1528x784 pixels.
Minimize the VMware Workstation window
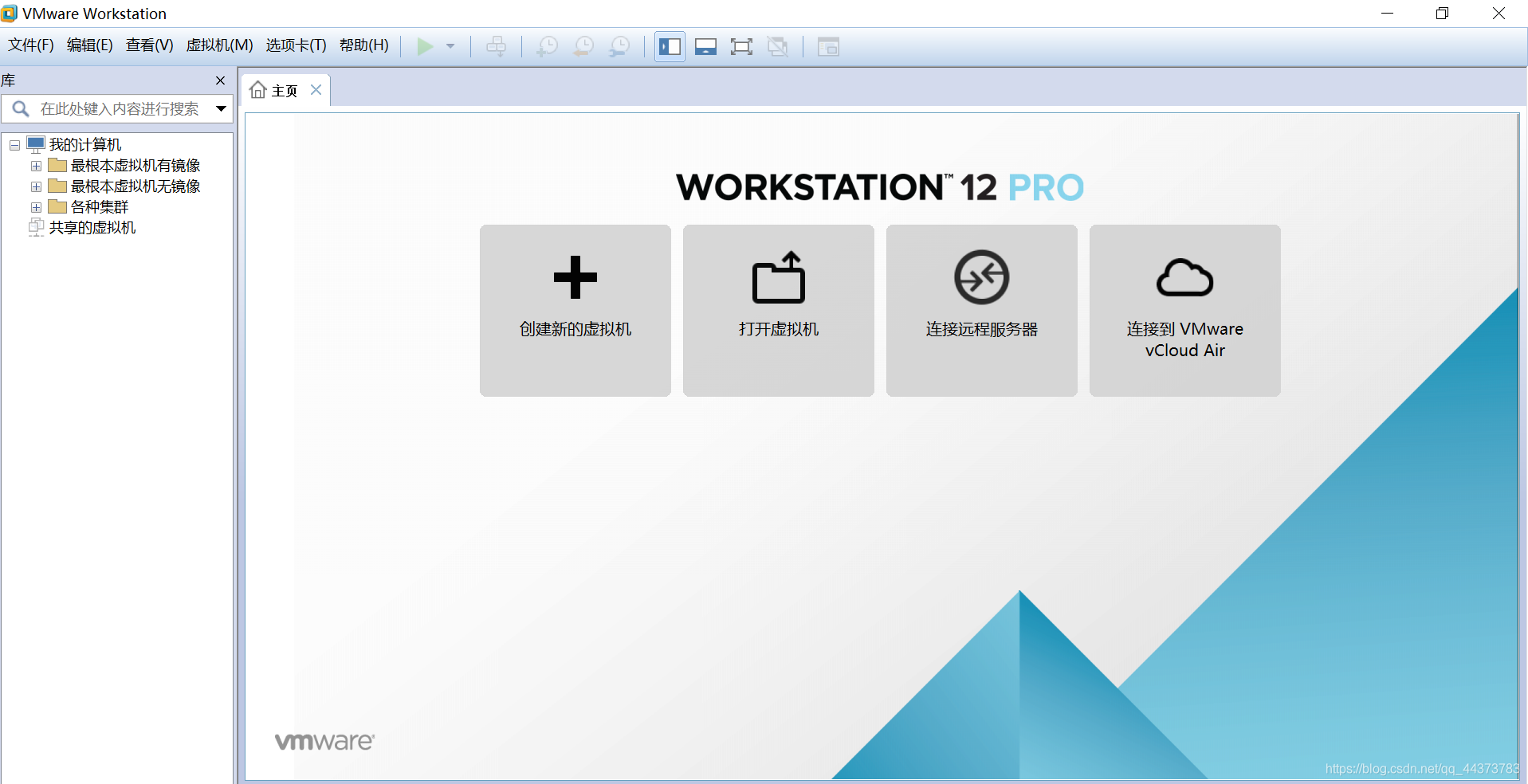[x=1388, y=14]
